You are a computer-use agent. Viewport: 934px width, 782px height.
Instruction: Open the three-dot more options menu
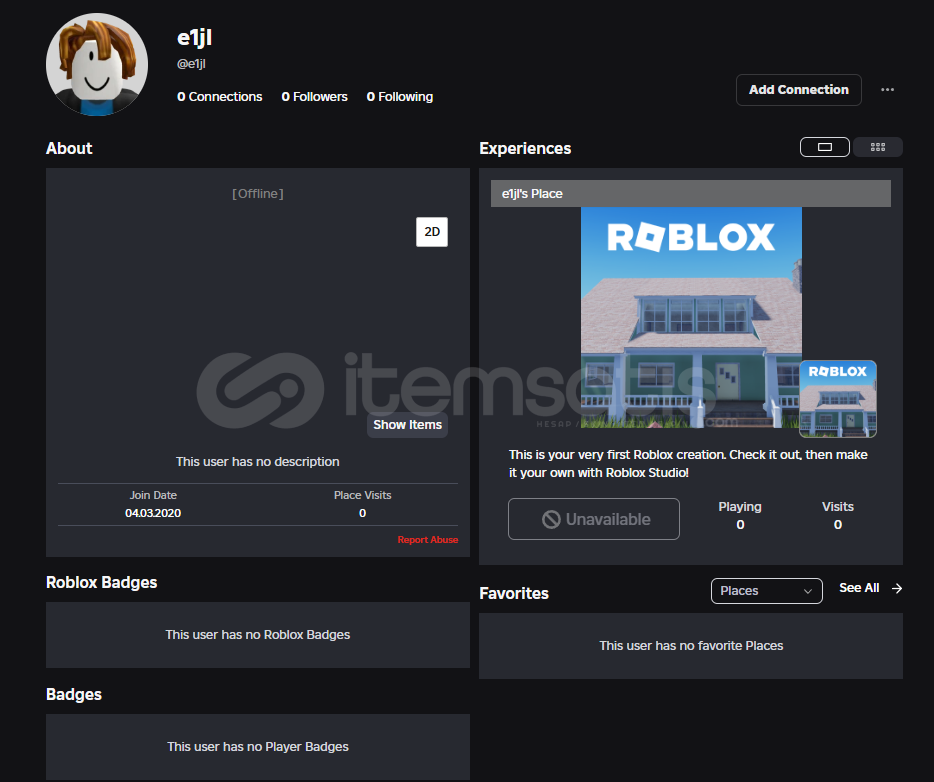click(887, 89)
